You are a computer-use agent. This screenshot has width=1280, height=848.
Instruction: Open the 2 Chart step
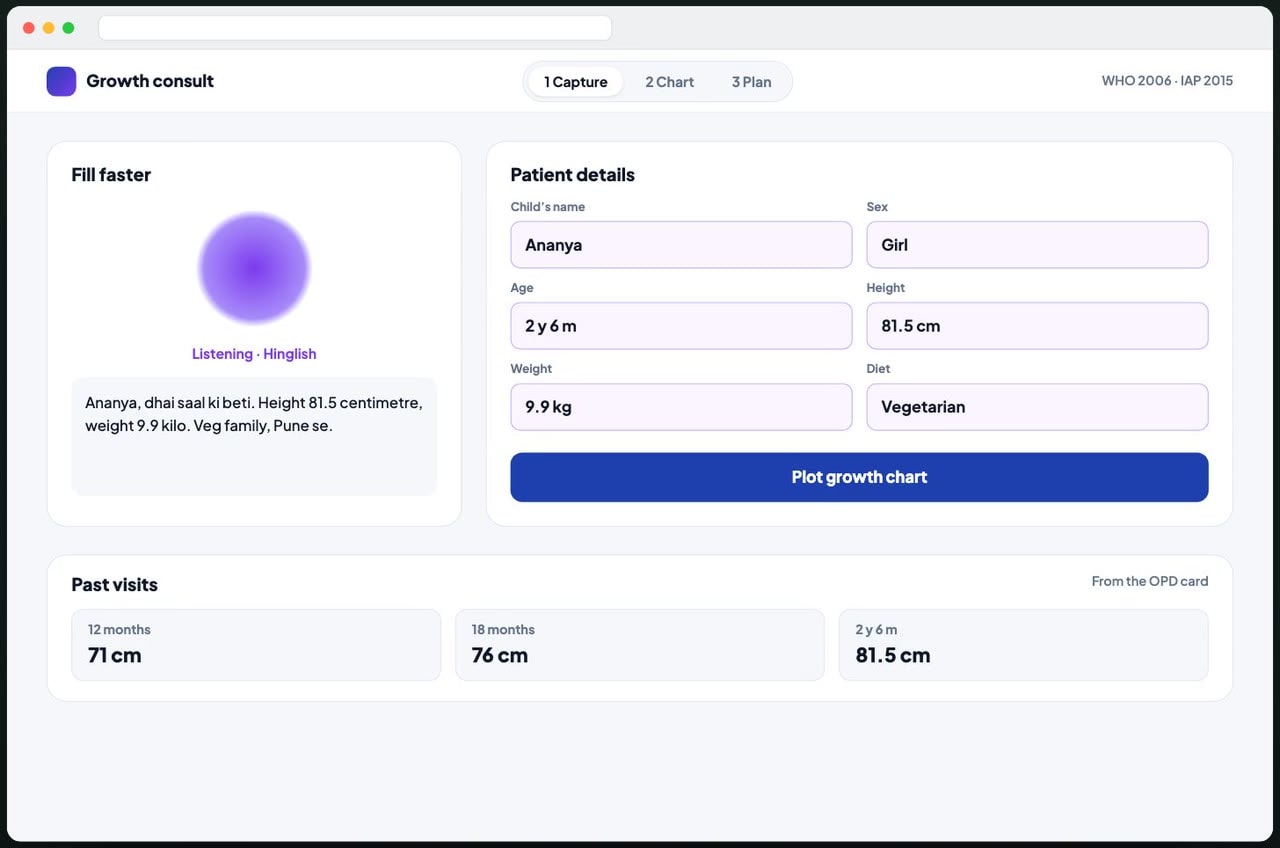[669, 82]
